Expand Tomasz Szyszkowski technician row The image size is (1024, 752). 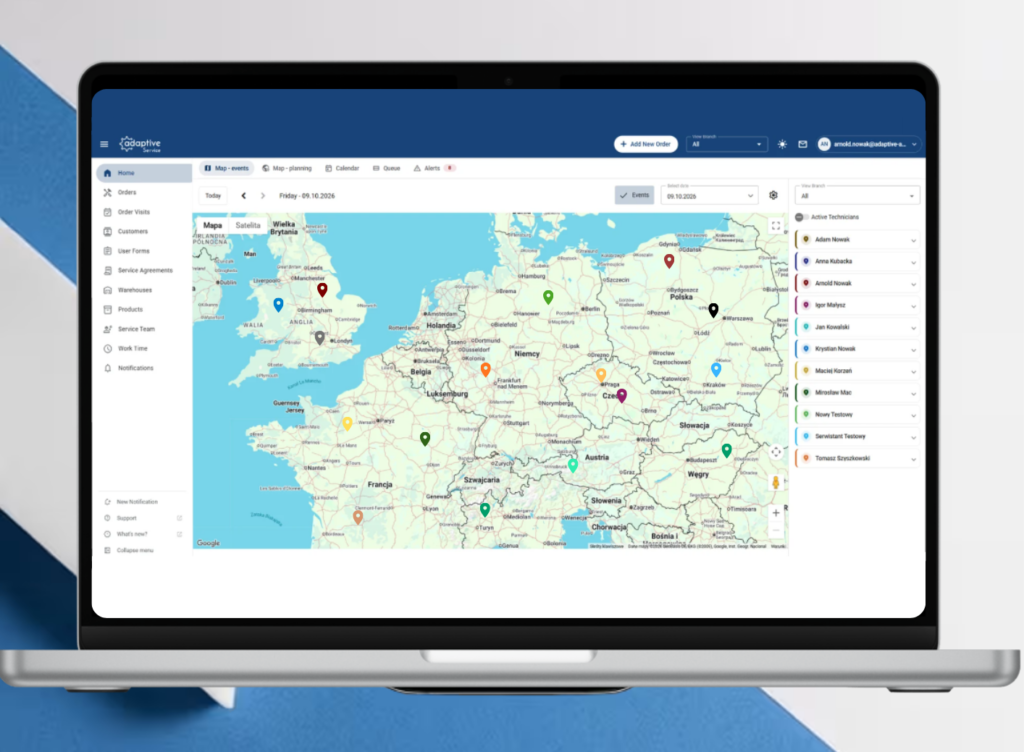(x=857, y=458)
